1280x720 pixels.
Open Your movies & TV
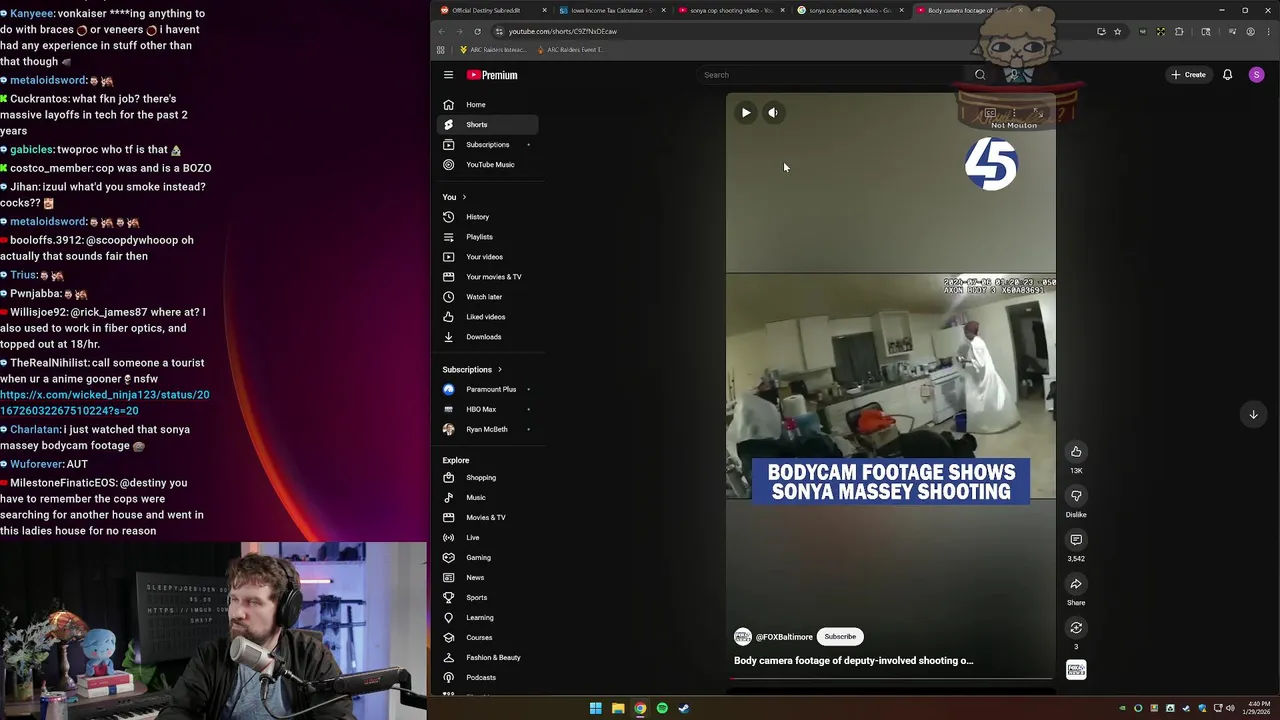click(488, 277)
